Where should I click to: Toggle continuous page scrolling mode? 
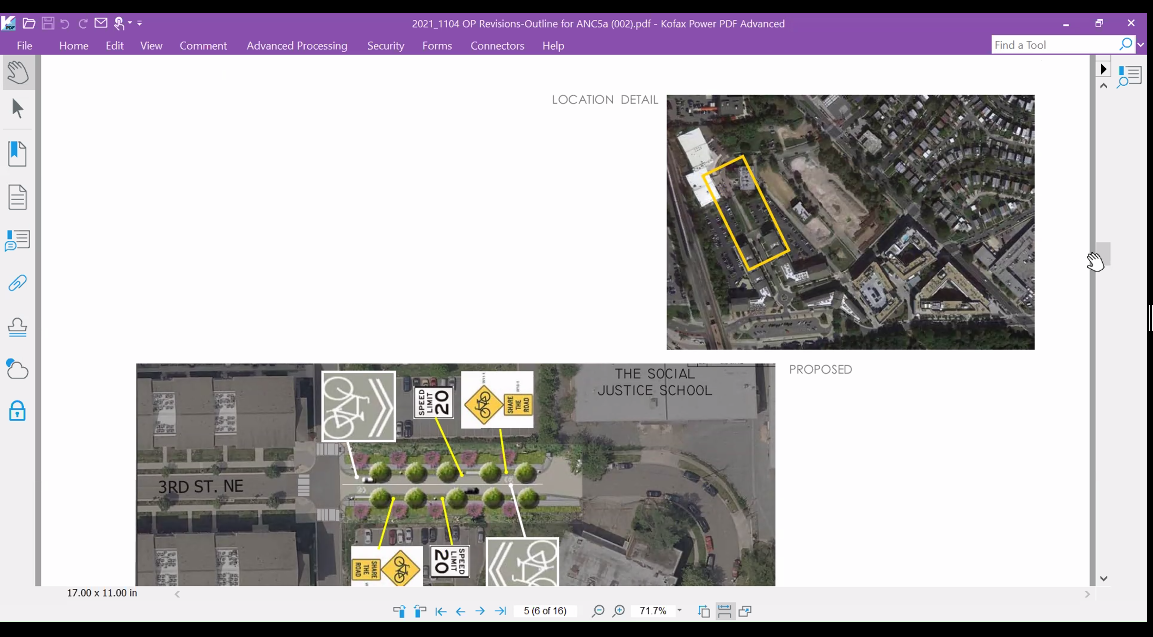point(725,611)
